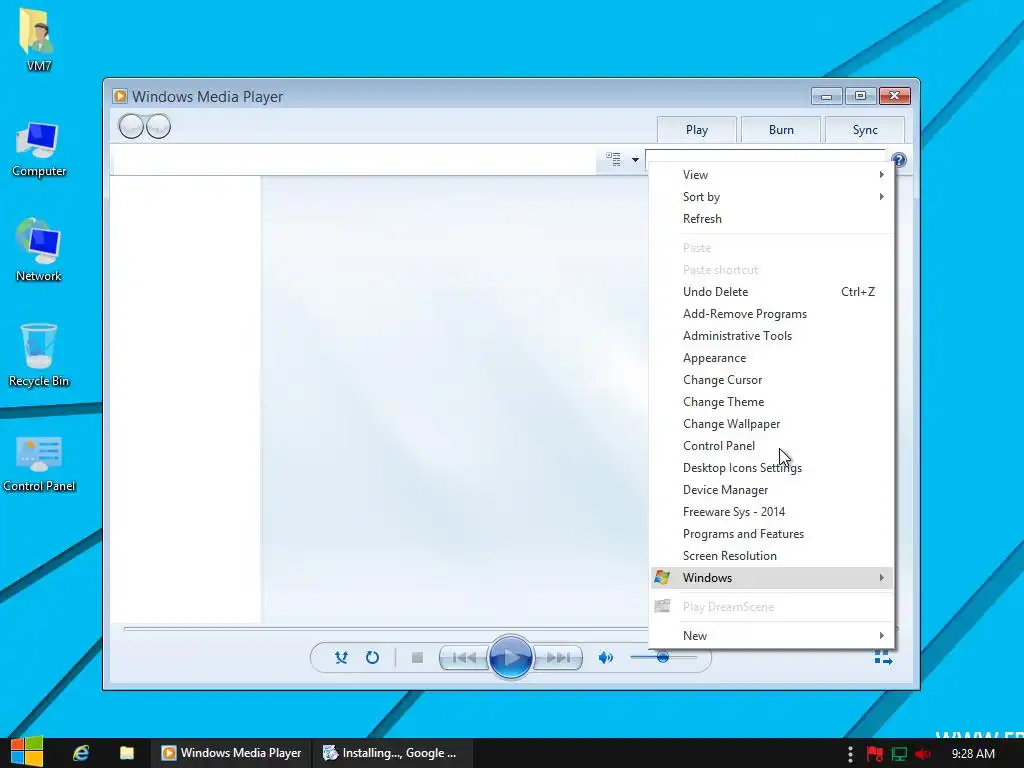Toggle repeat mode in the player
1024x768 pixels.
pyautogui.click(x=372, y=658)
